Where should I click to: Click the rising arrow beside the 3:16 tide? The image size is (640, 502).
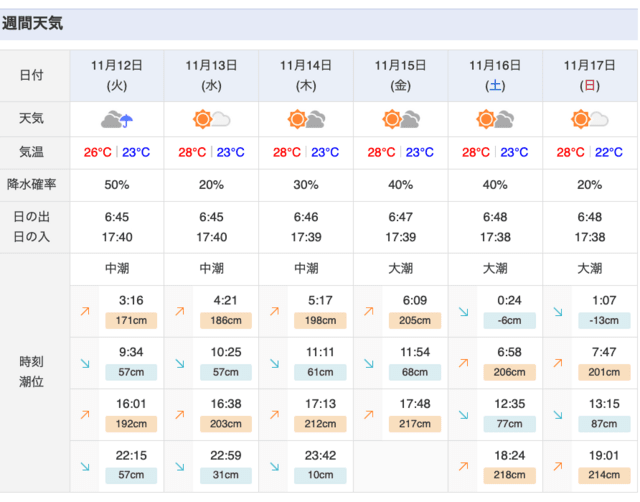pyautogui.click(x=84, y=311)
